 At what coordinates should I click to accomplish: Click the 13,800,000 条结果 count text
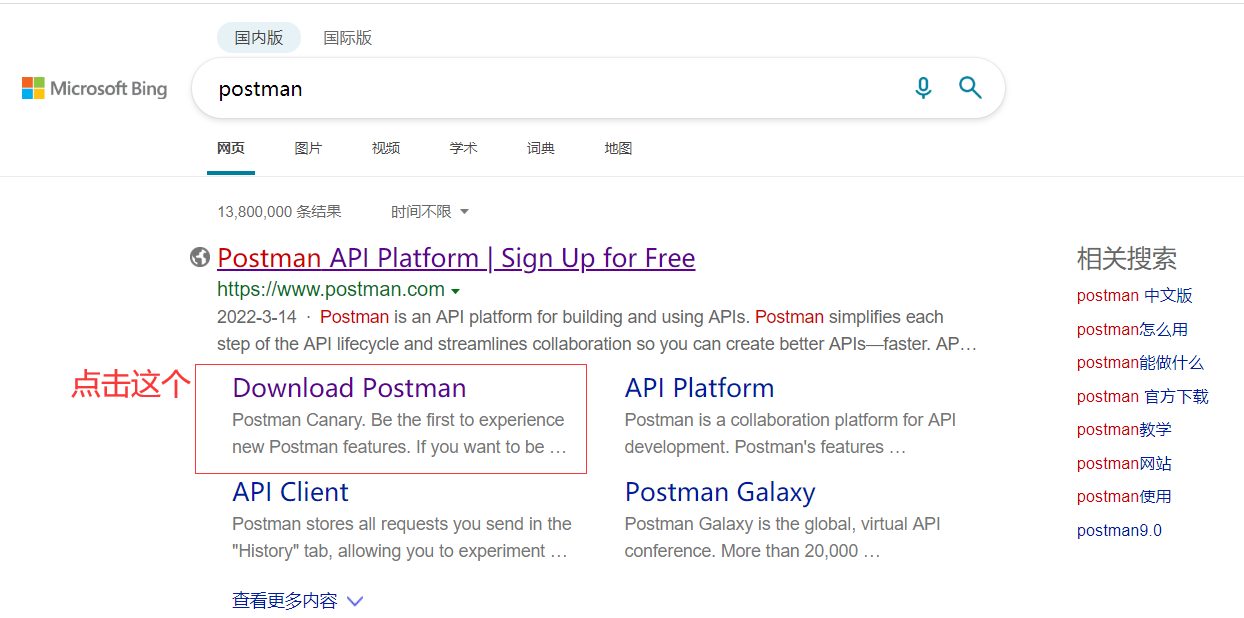pos(279,212)
